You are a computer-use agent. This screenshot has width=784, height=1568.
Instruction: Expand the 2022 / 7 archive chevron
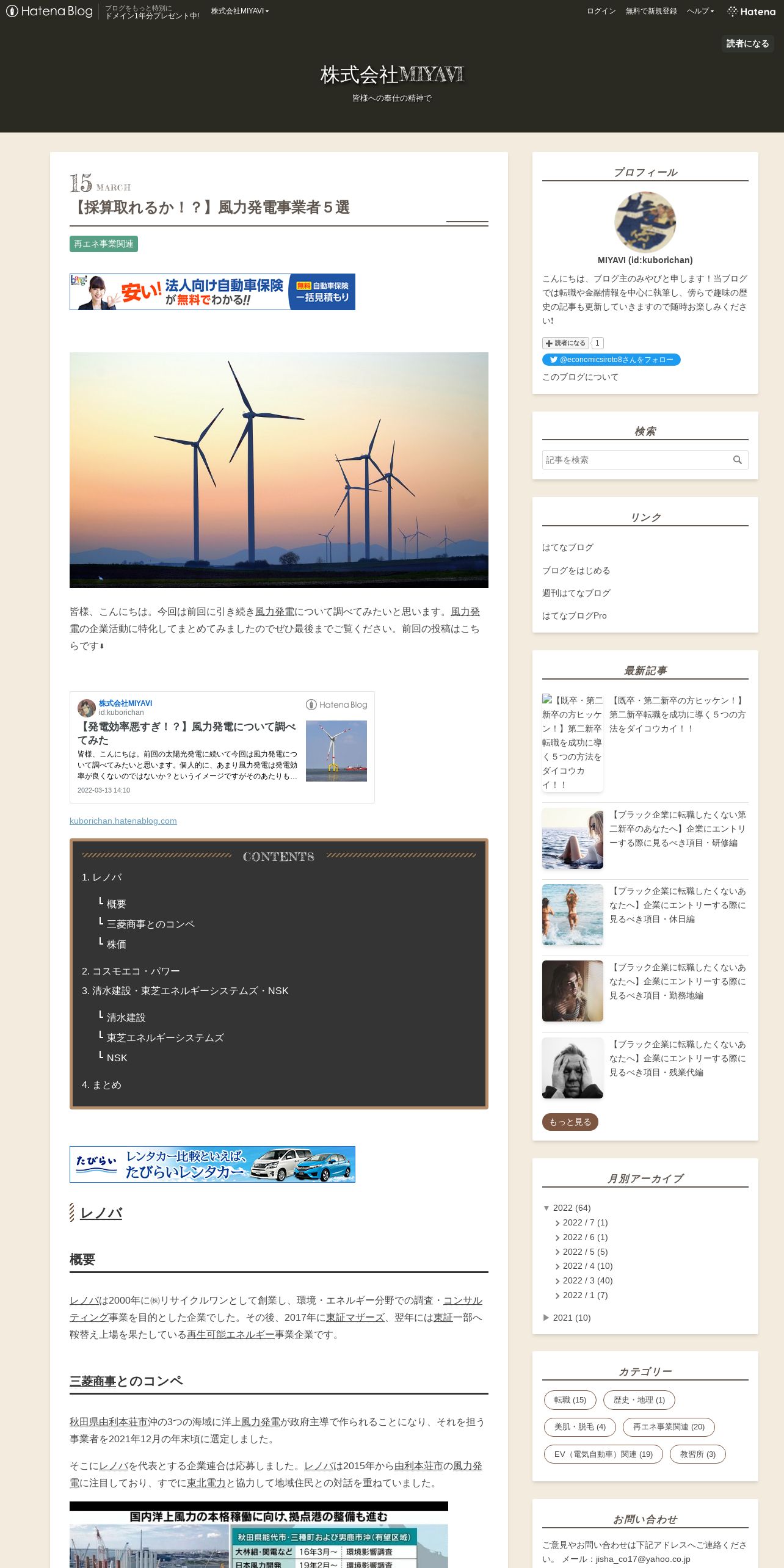(557, 1223)
